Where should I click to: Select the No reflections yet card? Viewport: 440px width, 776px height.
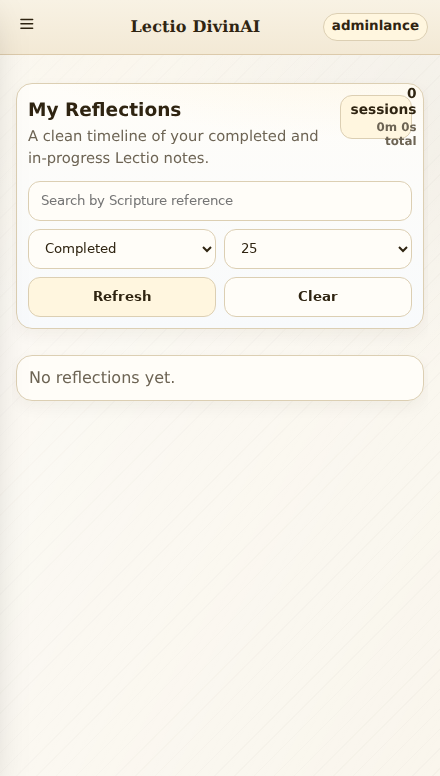220,378
